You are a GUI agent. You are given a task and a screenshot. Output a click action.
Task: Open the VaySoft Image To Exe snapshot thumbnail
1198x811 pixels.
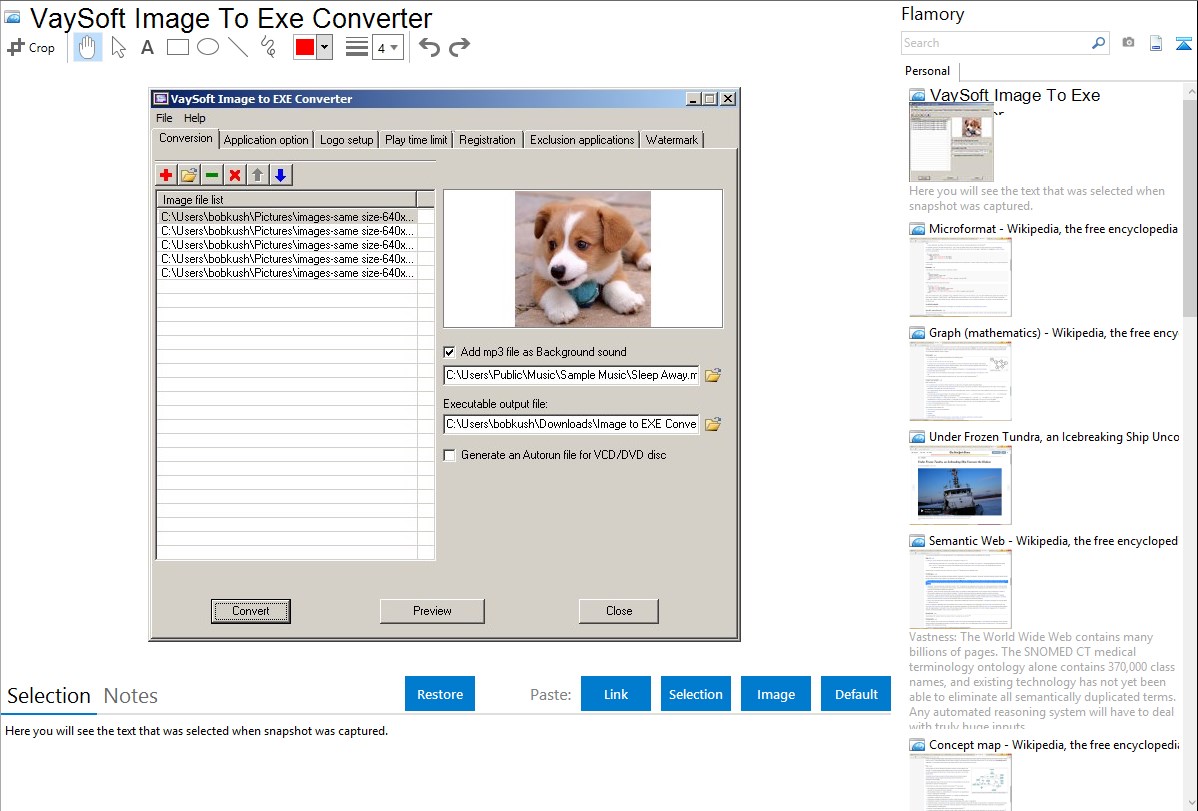pyautogui.click(x=951, y=143)
